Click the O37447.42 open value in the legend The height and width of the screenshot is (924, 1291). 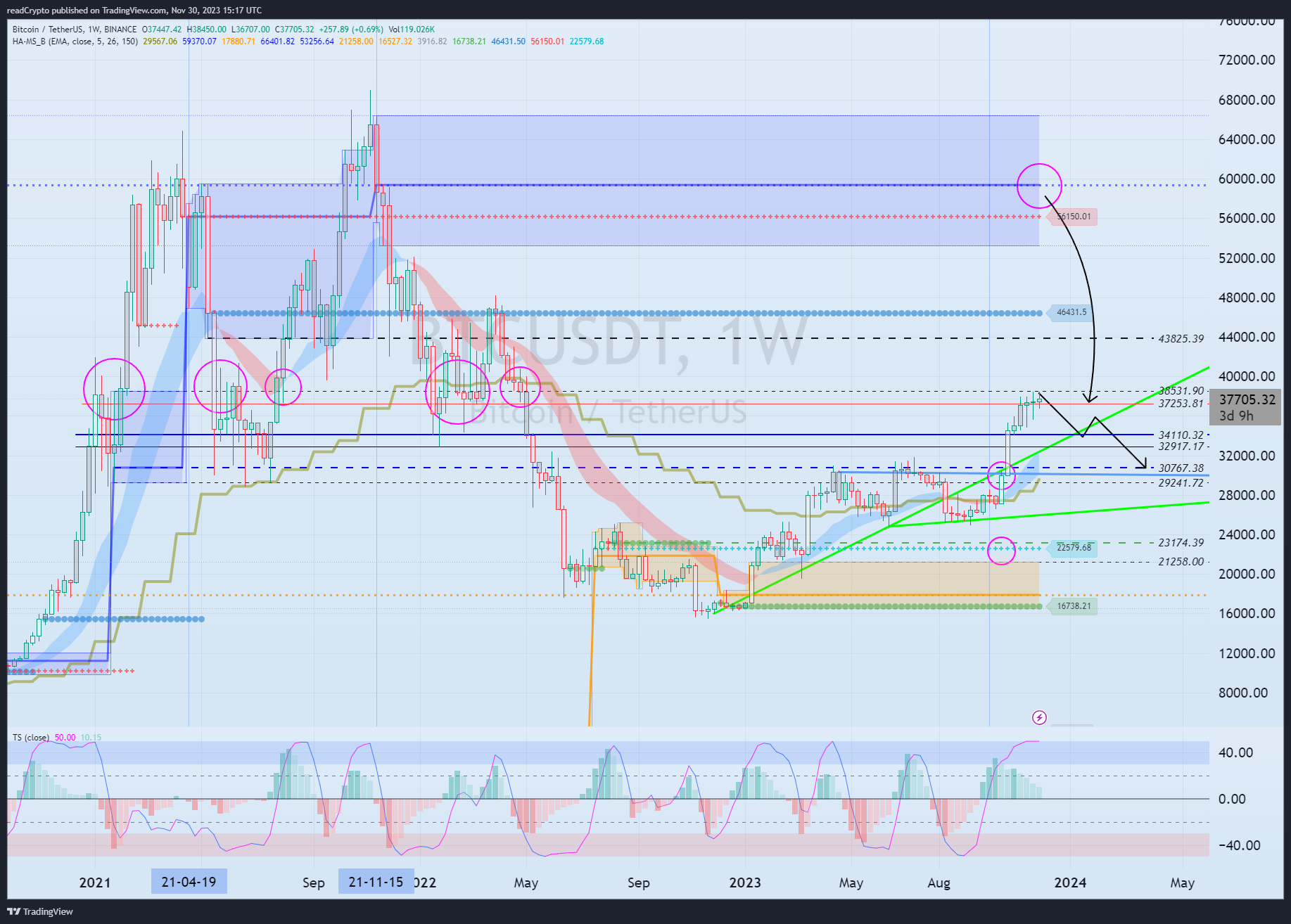click(162, 30)
